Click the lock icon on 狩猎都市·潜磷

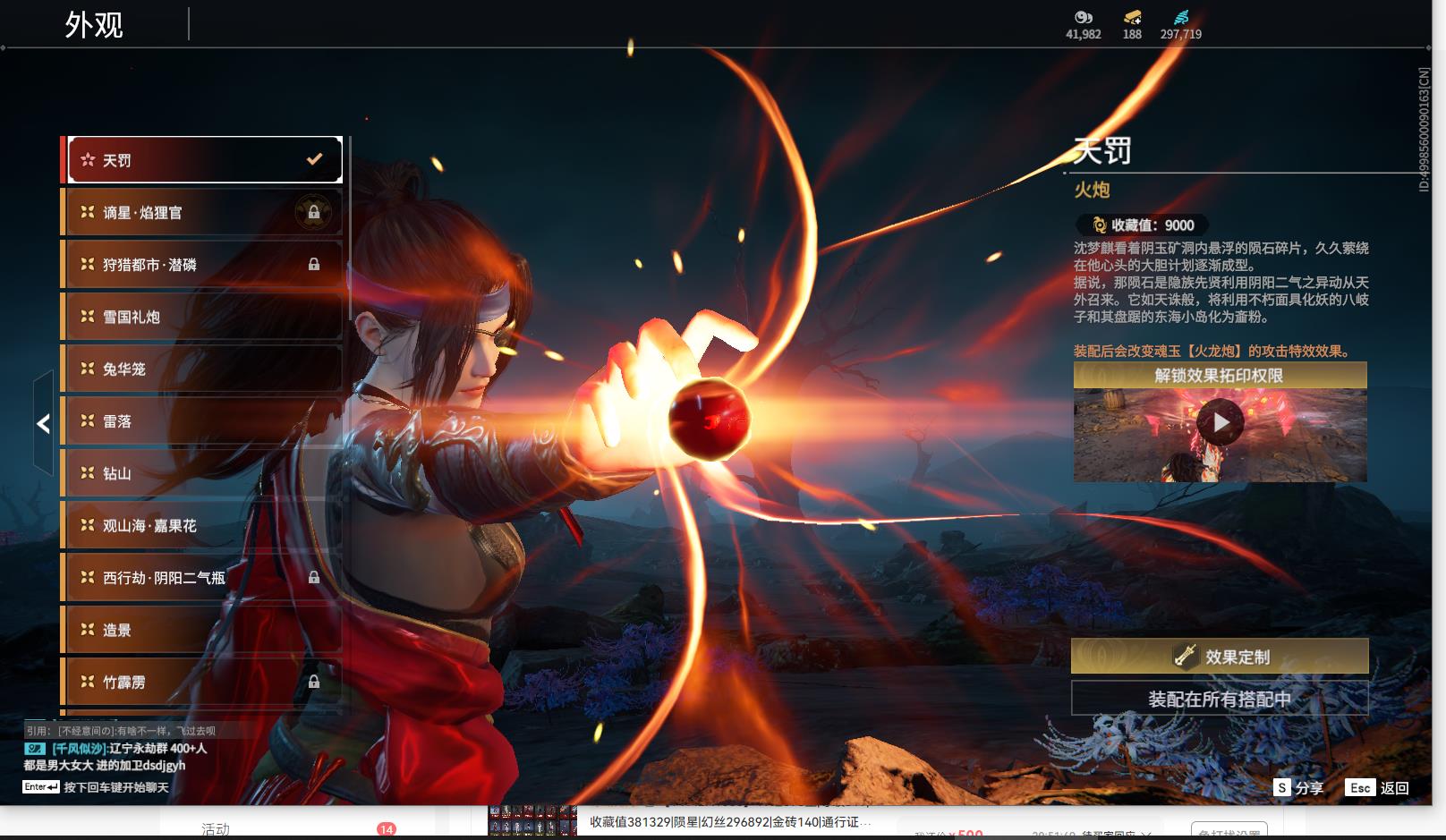314,264
